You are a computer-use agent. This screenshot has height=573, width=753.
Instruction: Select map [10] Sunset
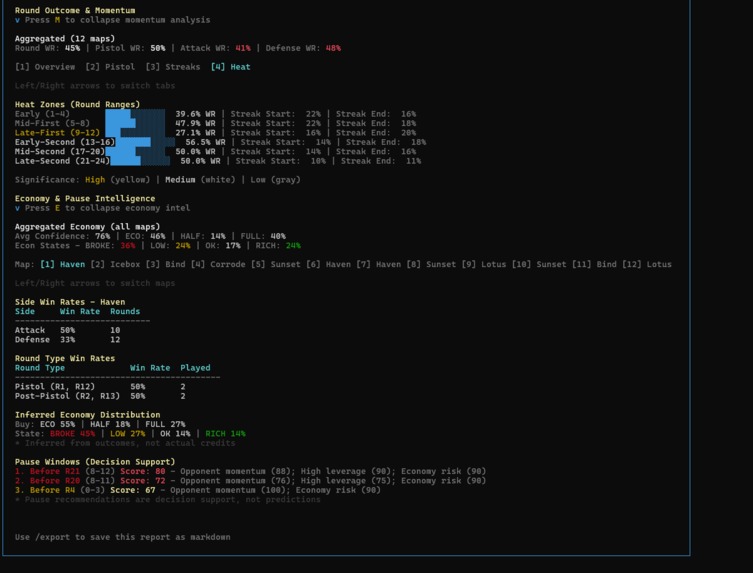click(539, 264)
